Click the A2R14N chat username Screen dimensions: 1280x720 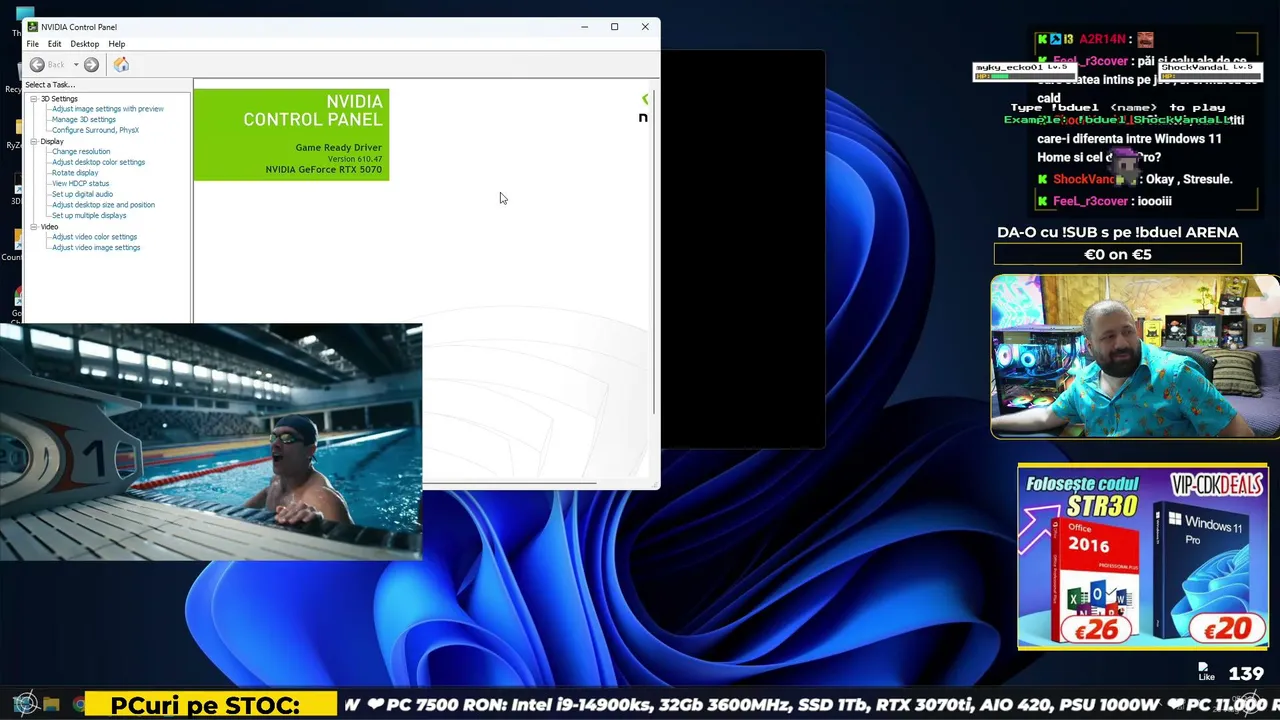[1102, 39]
